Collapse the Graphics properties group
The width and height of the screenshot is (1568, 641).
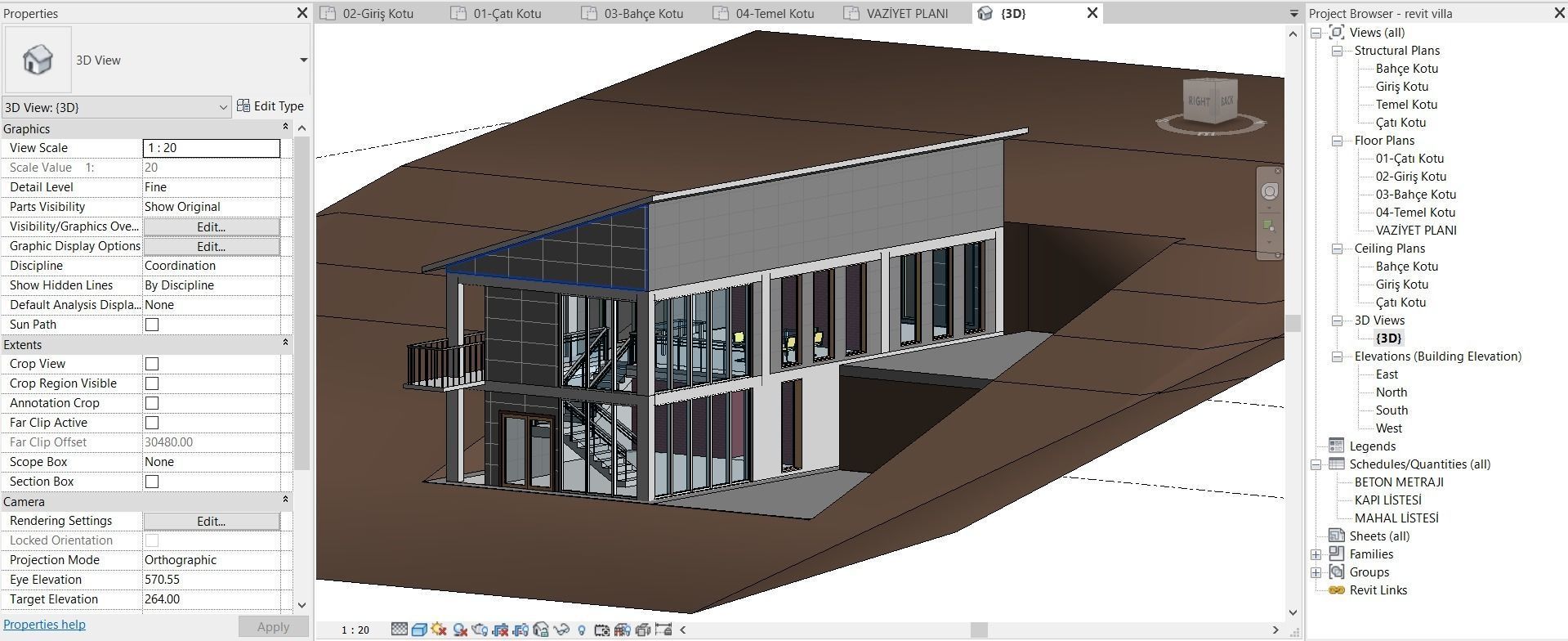[x=285, y=127]
